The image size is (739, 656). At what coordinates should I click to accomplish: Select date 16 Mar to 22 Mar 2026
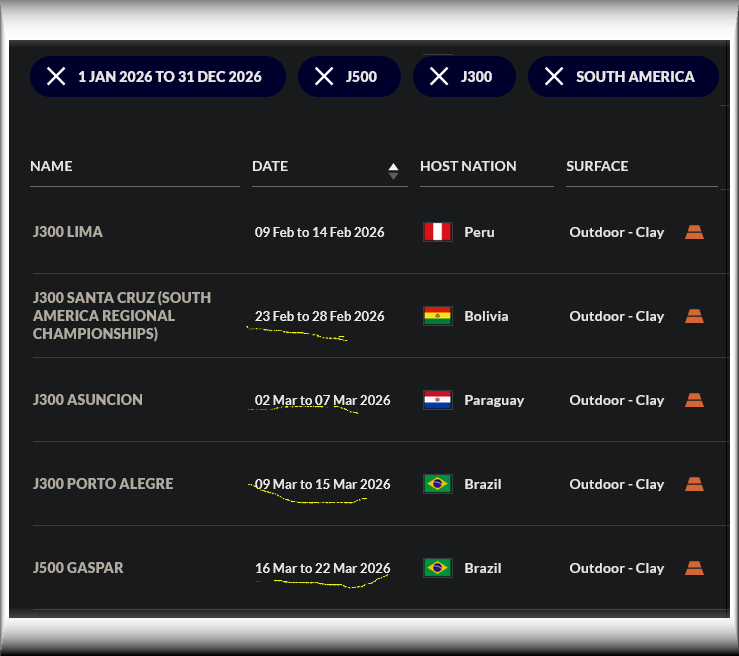tap(322, 568)
